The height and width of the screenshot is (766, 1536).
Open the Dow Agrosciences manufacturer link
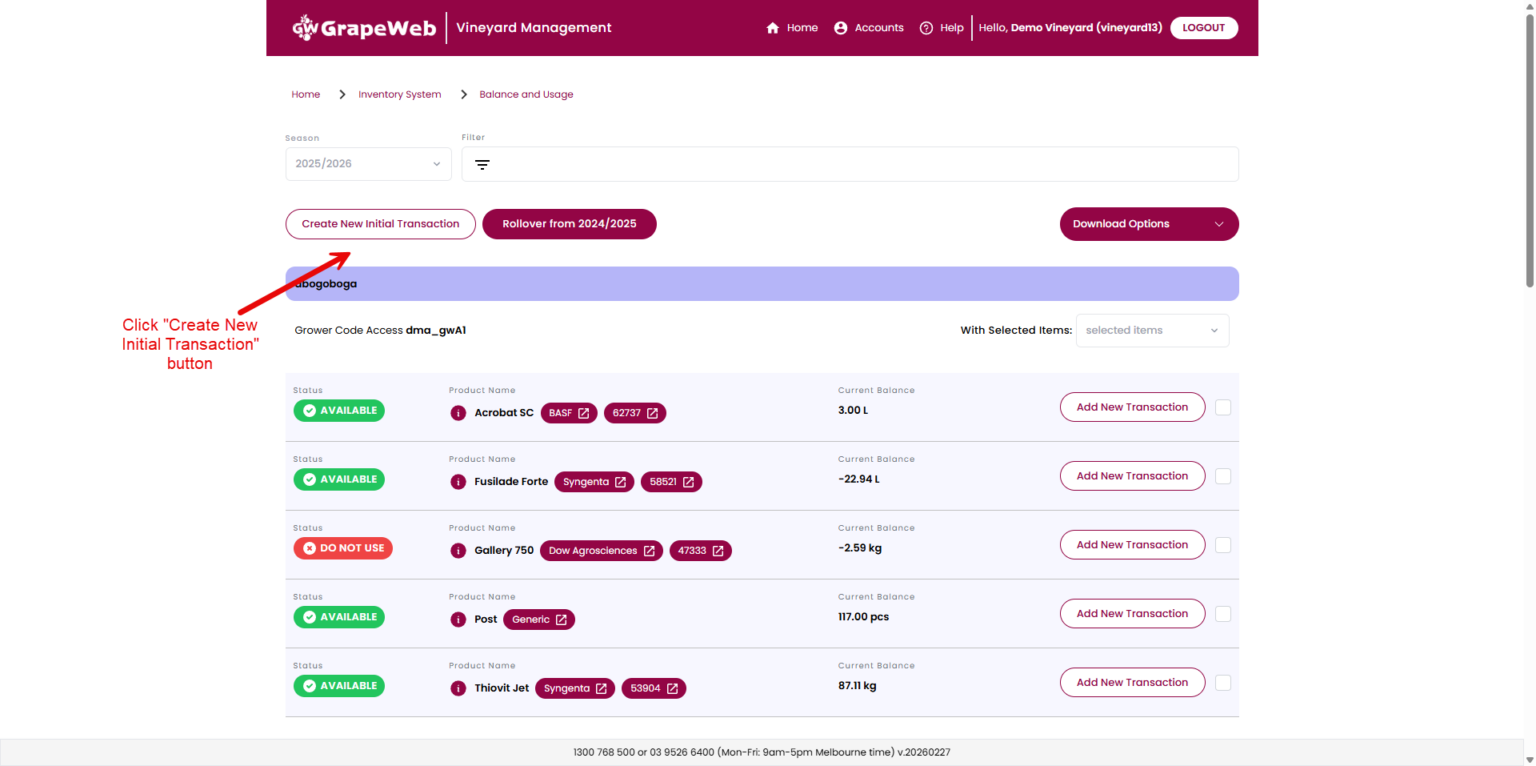tap(601, 551)
